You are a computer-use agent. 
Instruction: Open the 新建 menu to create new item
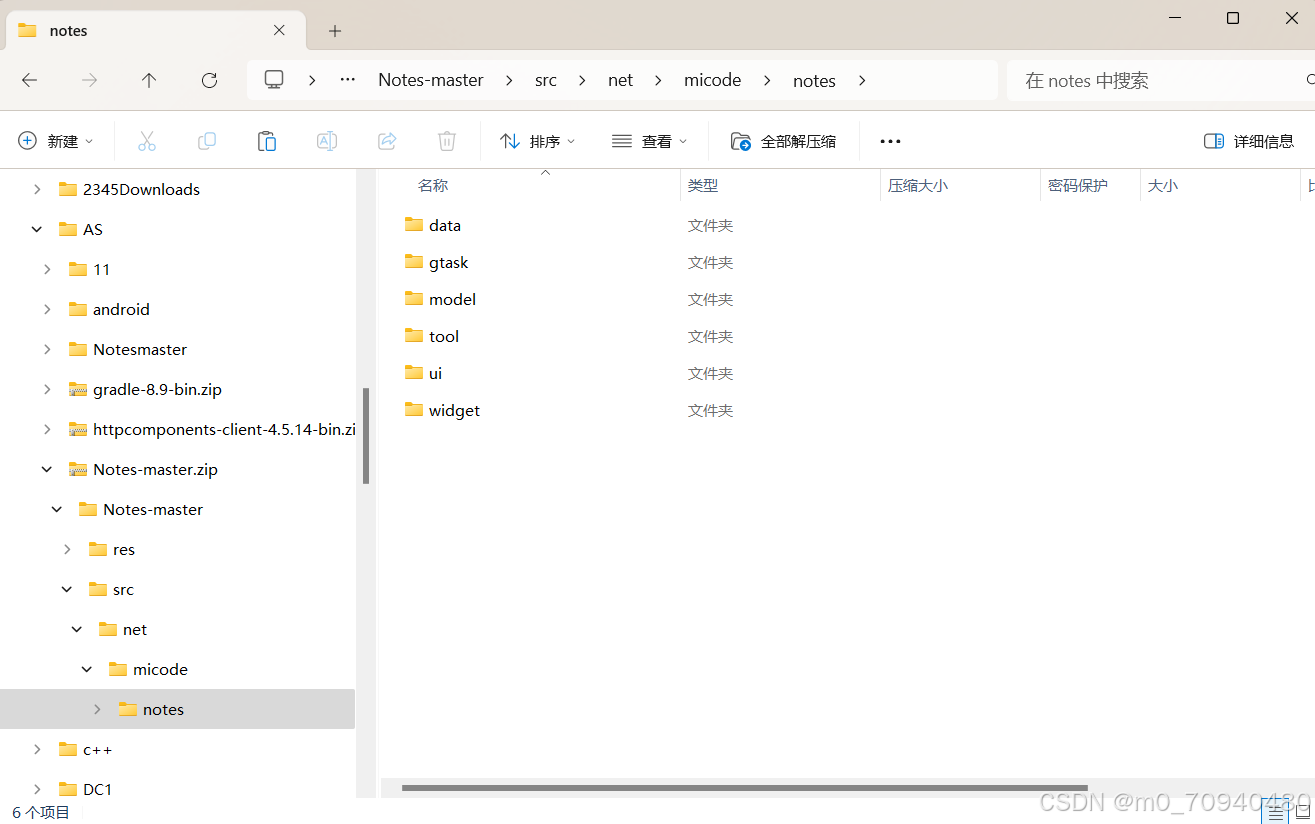pos(57,140)
